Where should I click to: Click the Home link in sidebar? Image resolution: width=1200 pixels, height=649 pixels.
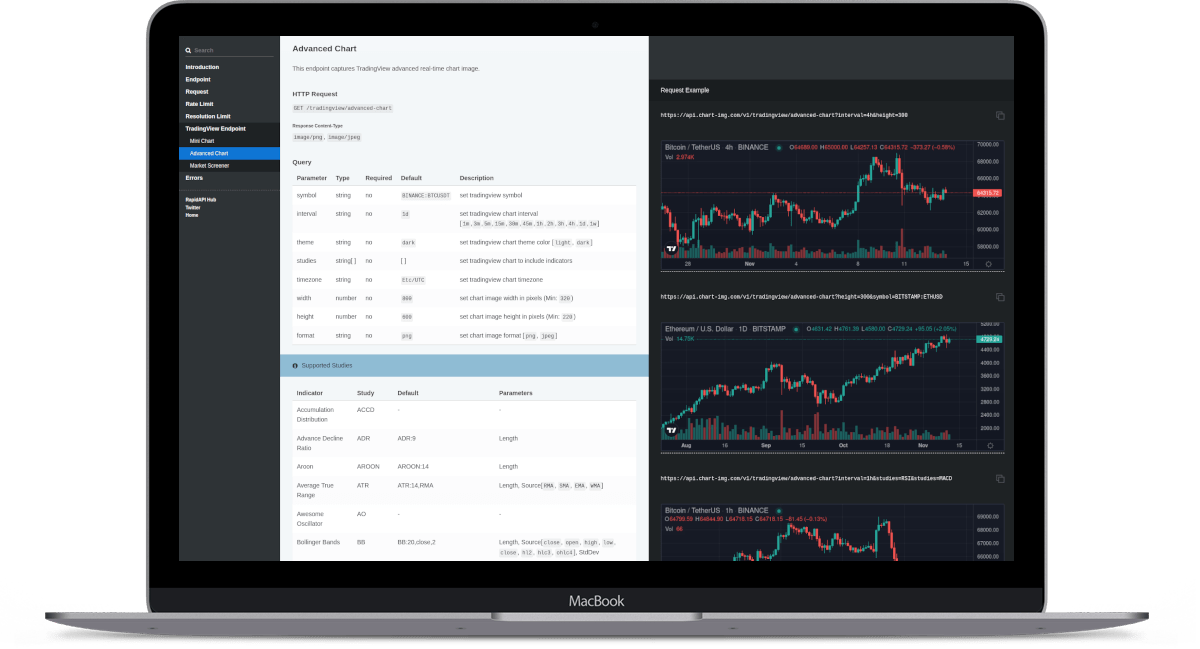pos(192,215)
